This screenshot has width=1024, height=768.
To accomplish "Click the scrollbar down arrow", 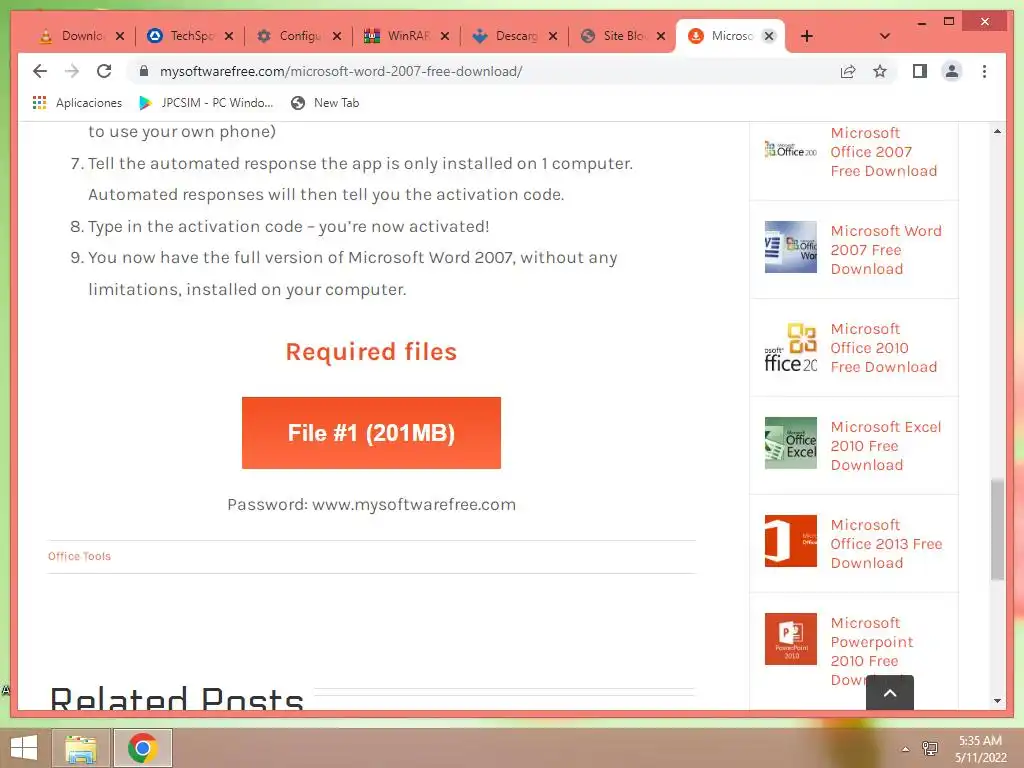I will 997,701.
